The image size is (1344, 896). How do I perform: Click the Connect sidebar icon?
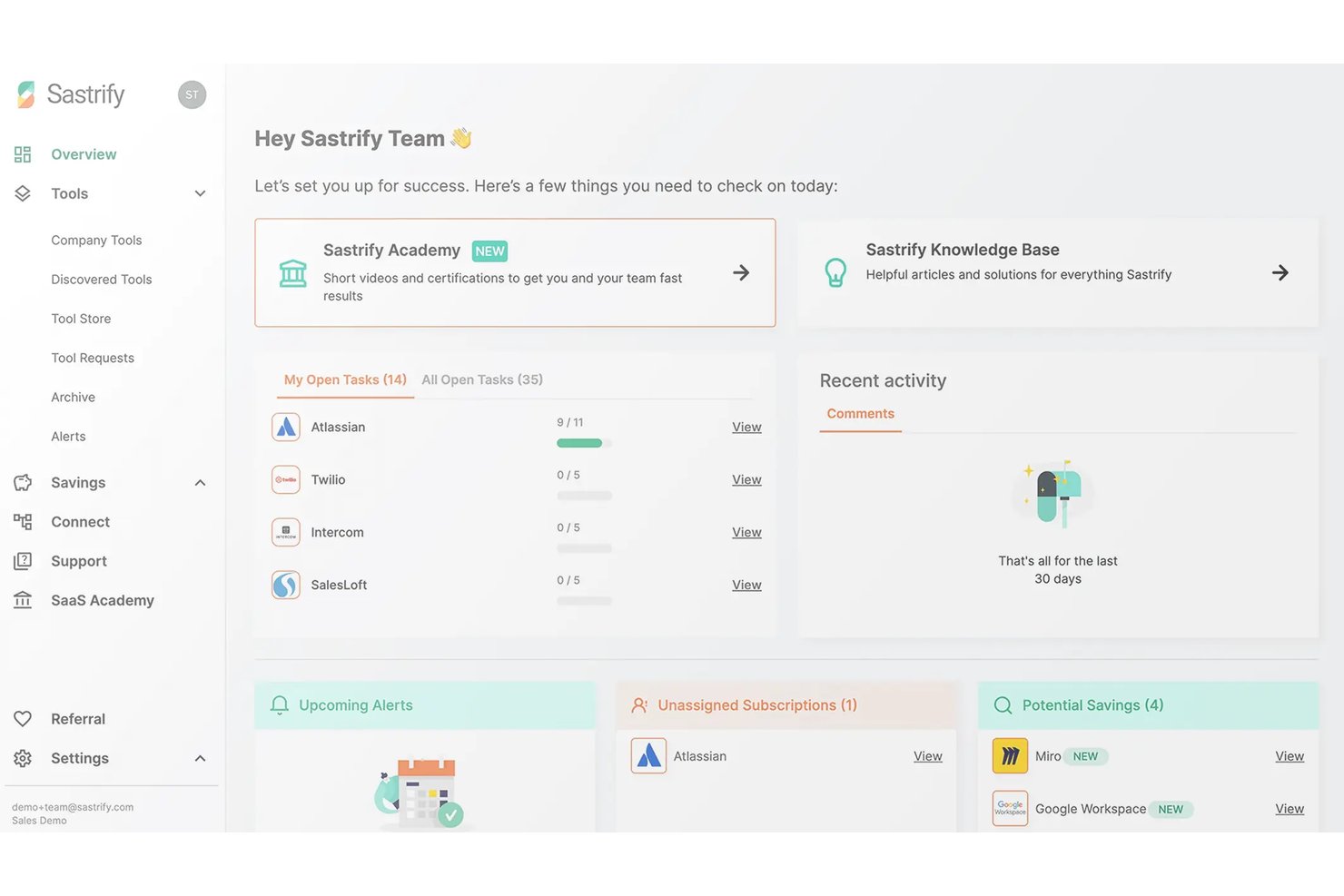click(23, 522)
